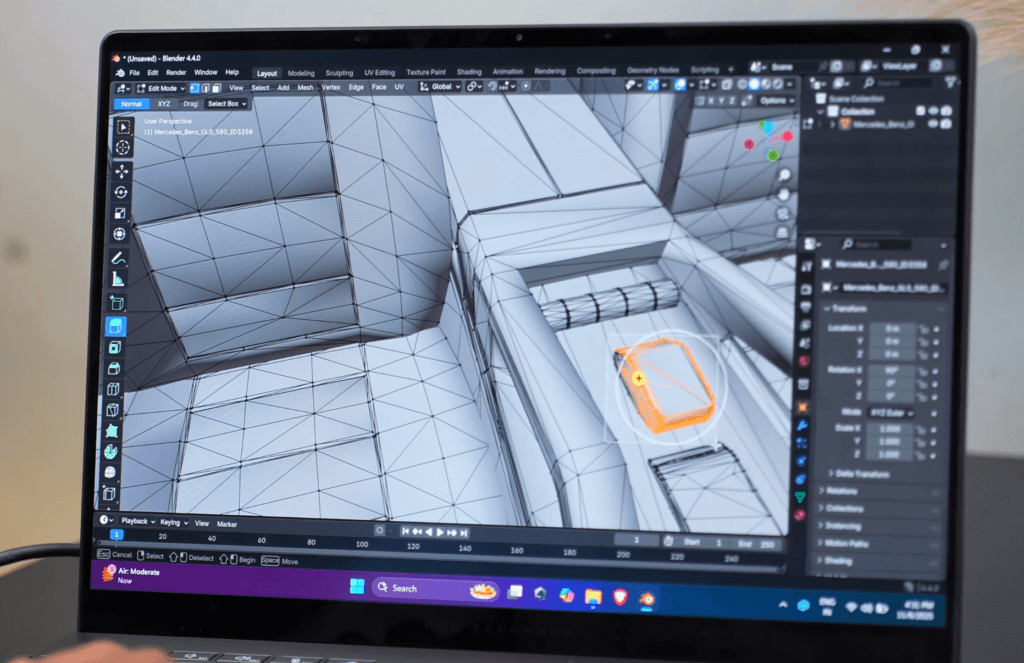
Task: Select the Move tool in left toolbar
Action: [122, 170]
